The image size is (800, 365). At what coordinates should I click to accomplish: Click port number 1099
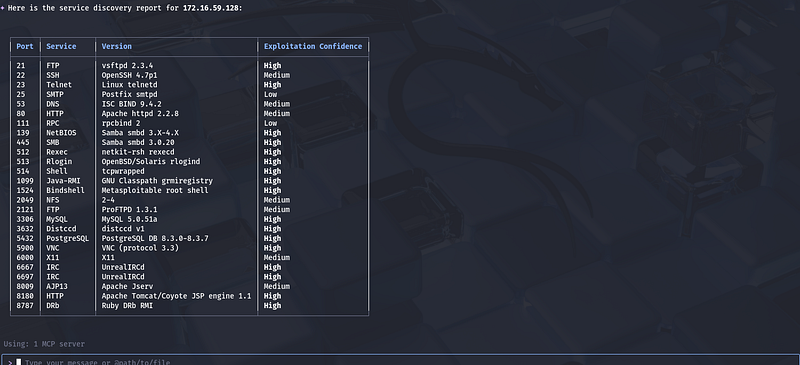click(25, 181)
